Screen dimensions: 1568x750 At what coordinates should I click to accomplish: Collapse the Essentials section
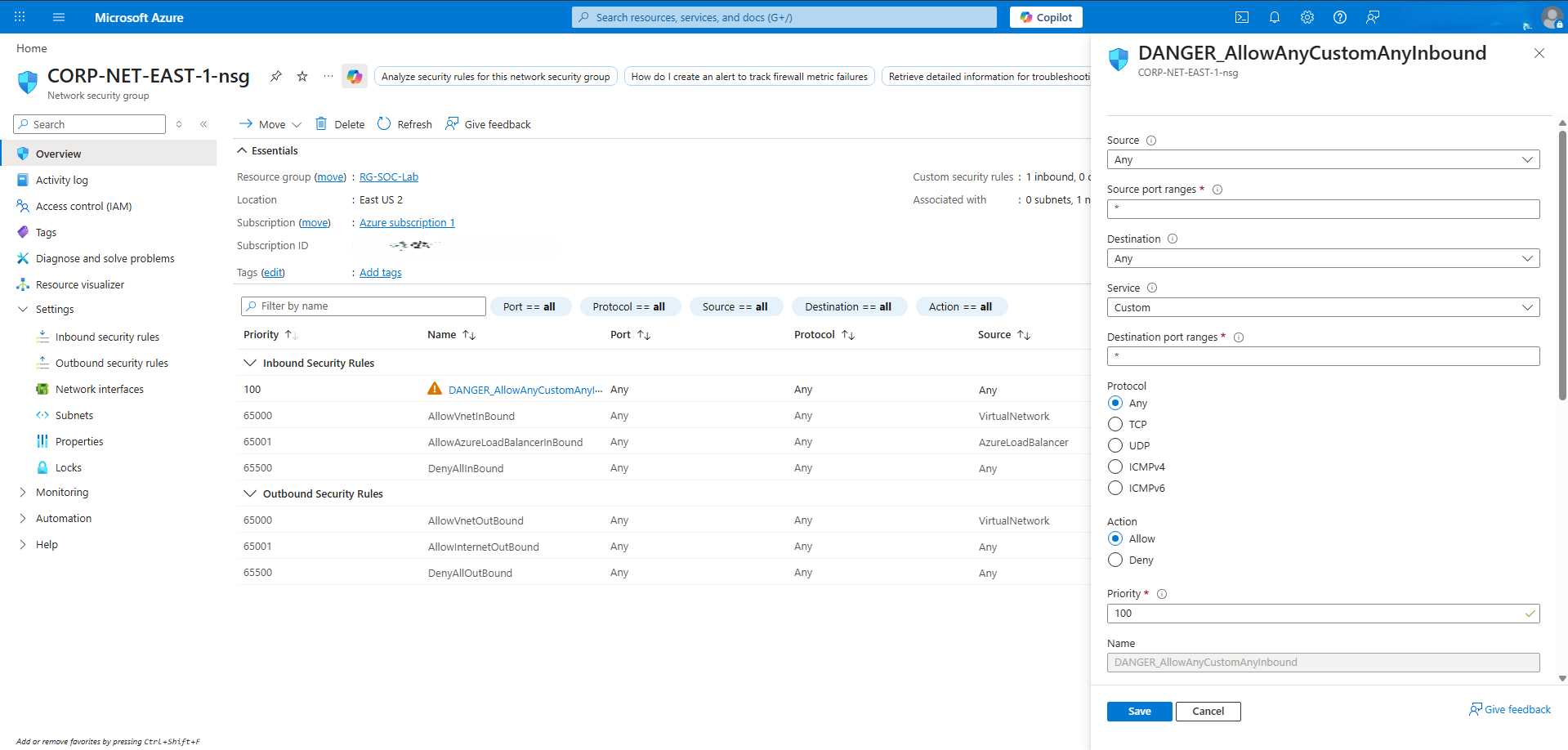tap(242, 150)
